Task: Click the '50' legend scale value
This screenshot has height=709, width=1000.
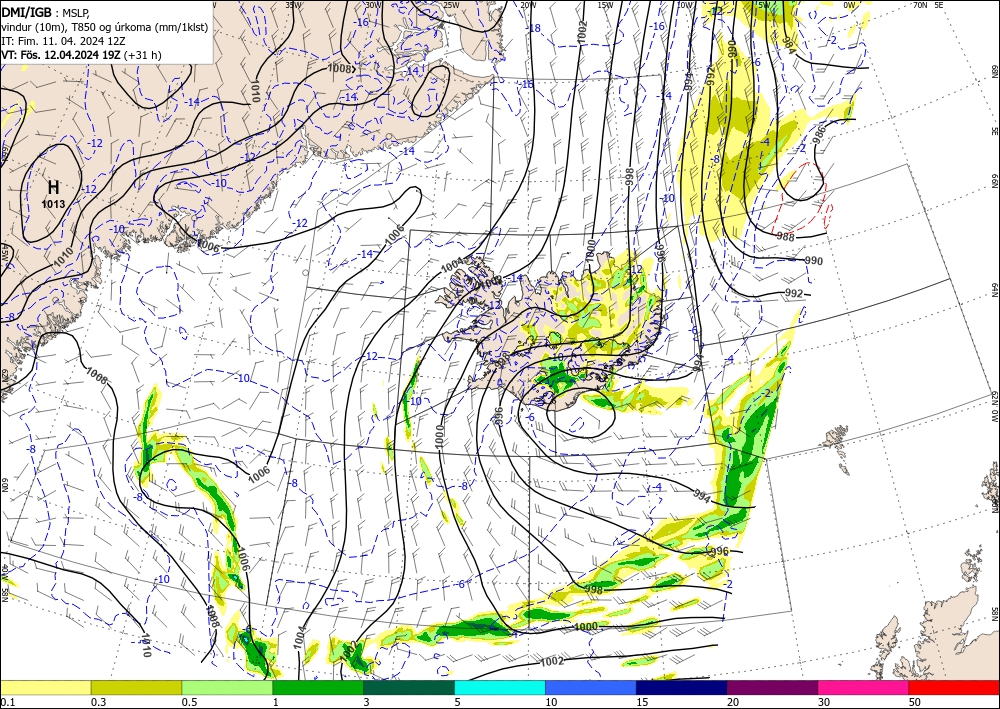Action: (x=915, y=702)
